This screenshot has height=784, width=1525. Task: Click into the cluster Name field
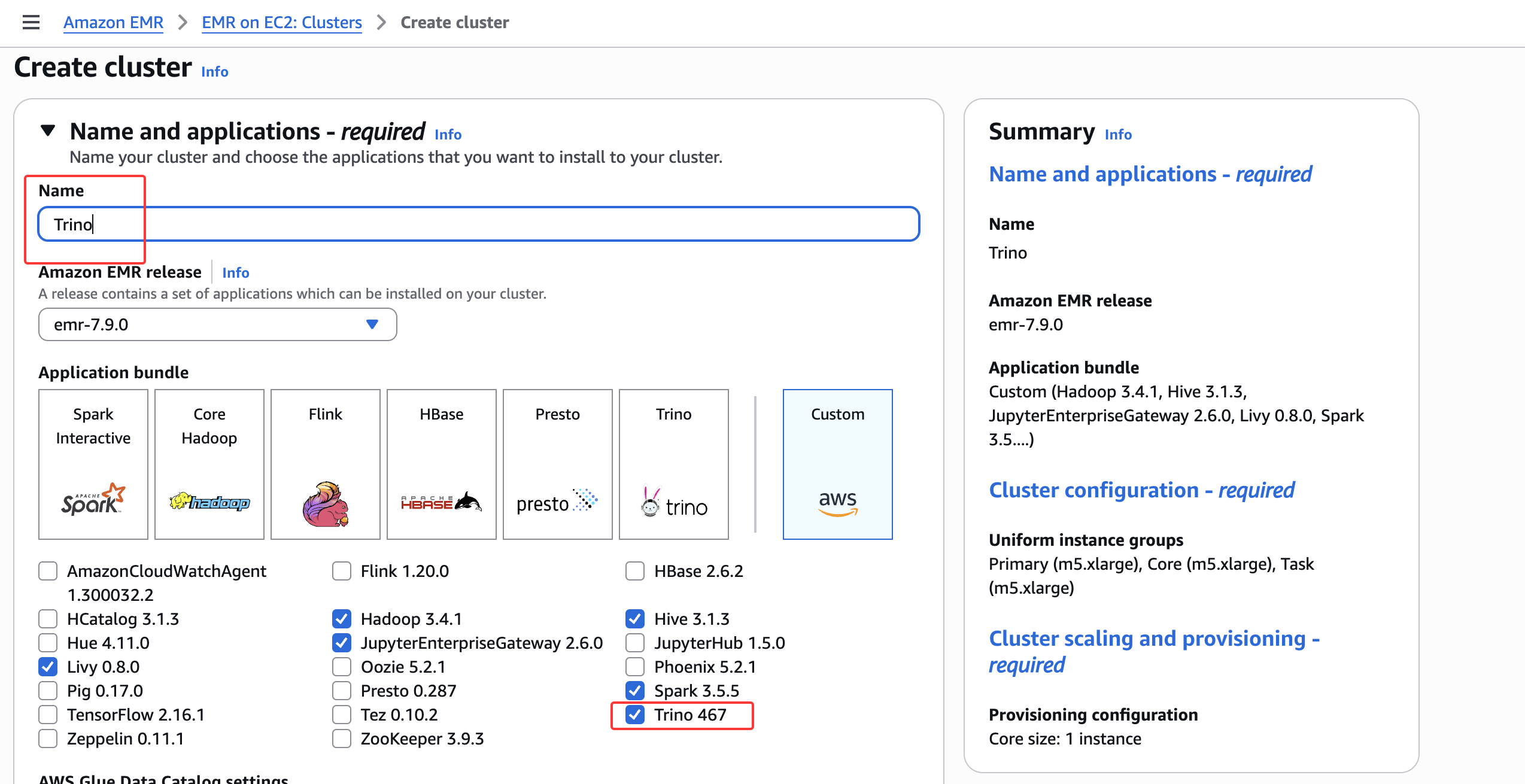click(x=479, y=224)
